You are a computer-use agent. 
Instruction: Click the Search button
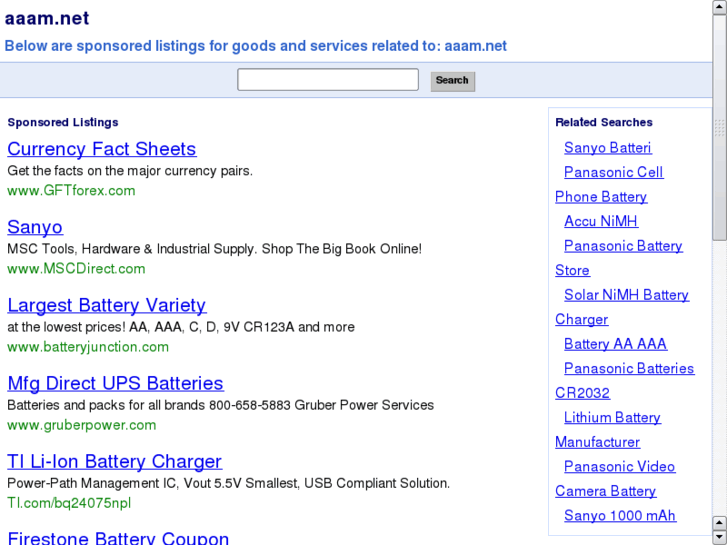pos(453,81)
